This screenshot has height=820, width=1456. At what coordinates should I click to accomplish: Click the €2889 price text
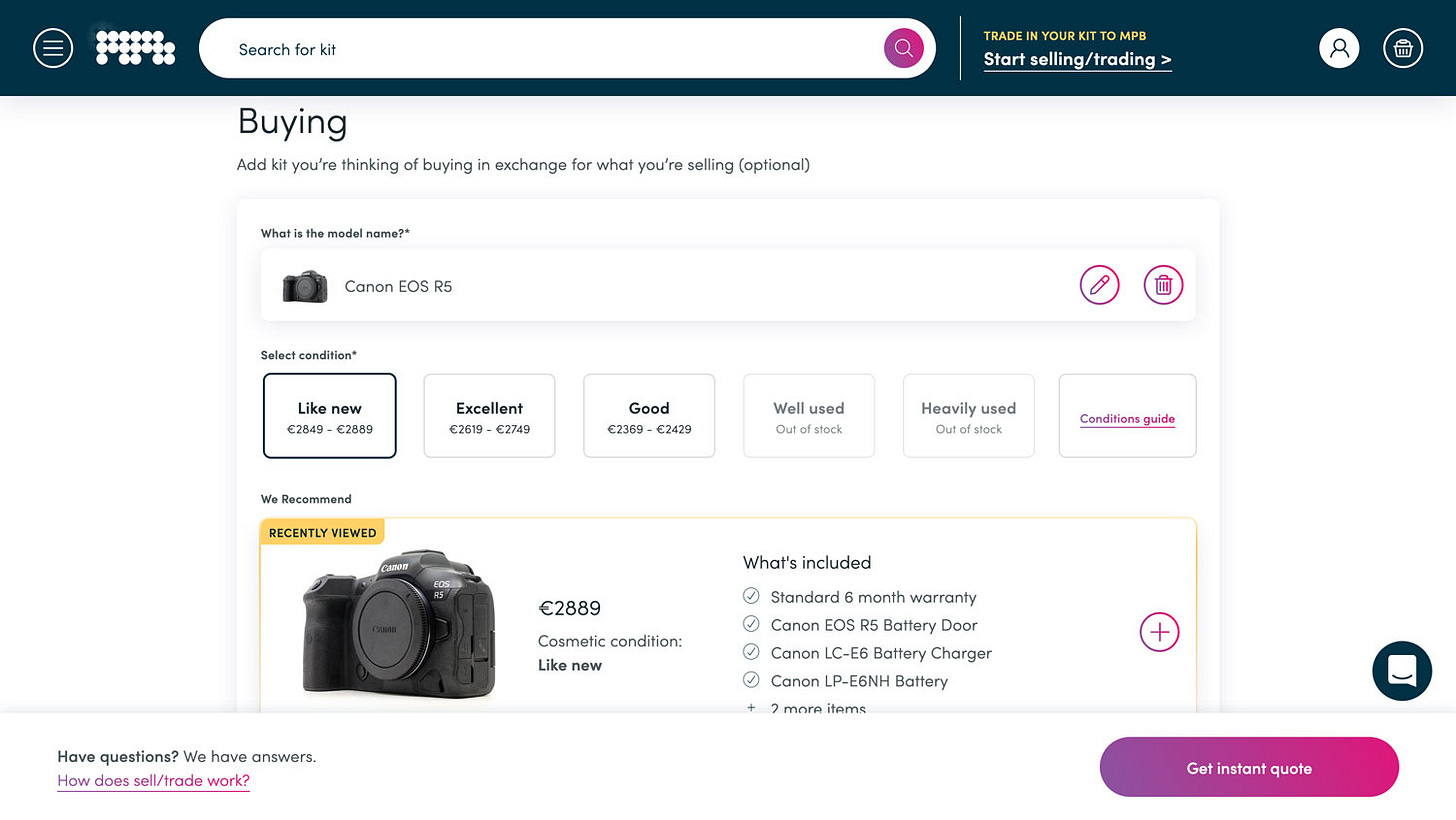(570, 608)
